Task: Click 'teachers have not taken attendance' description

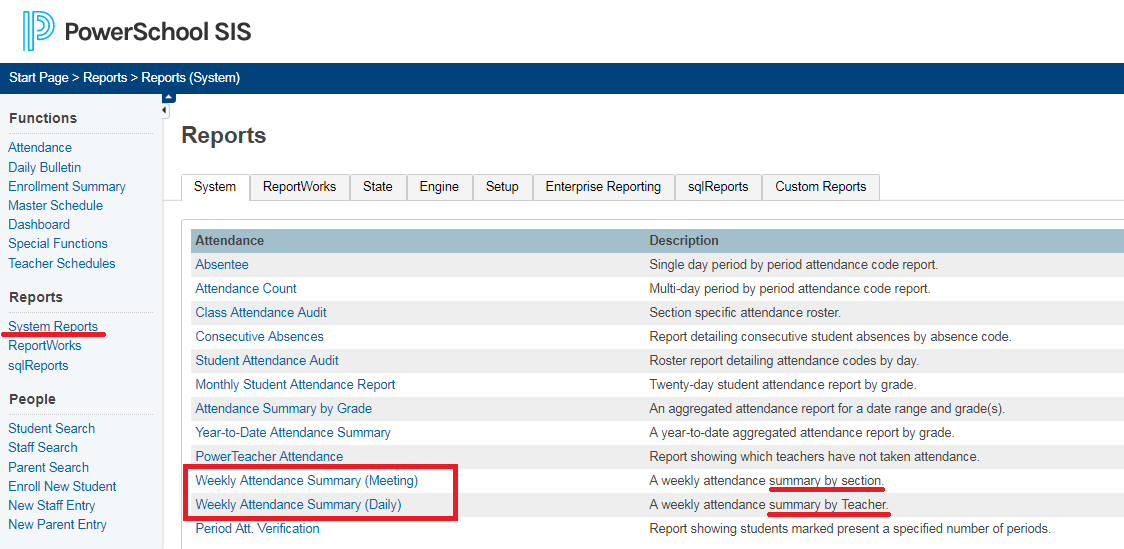Action: click(814, 457)
